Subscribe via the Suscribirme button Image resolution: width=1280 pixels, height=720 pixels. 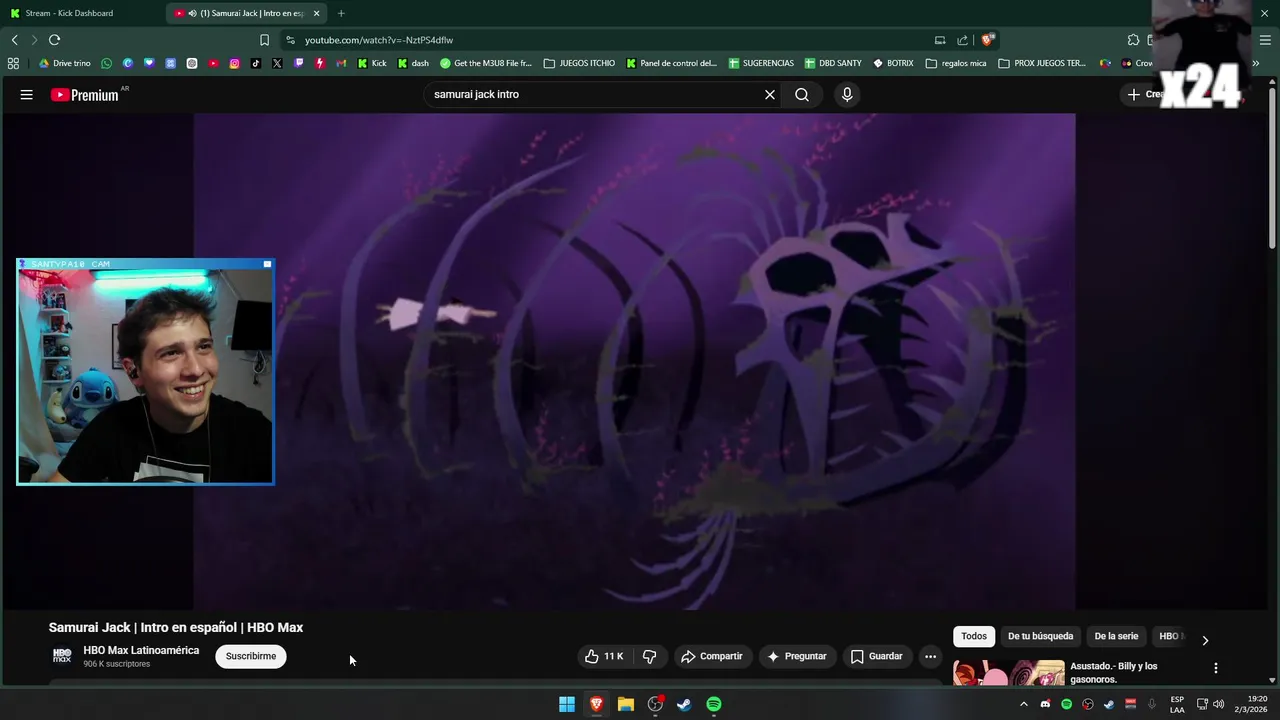tap(250, 656)
